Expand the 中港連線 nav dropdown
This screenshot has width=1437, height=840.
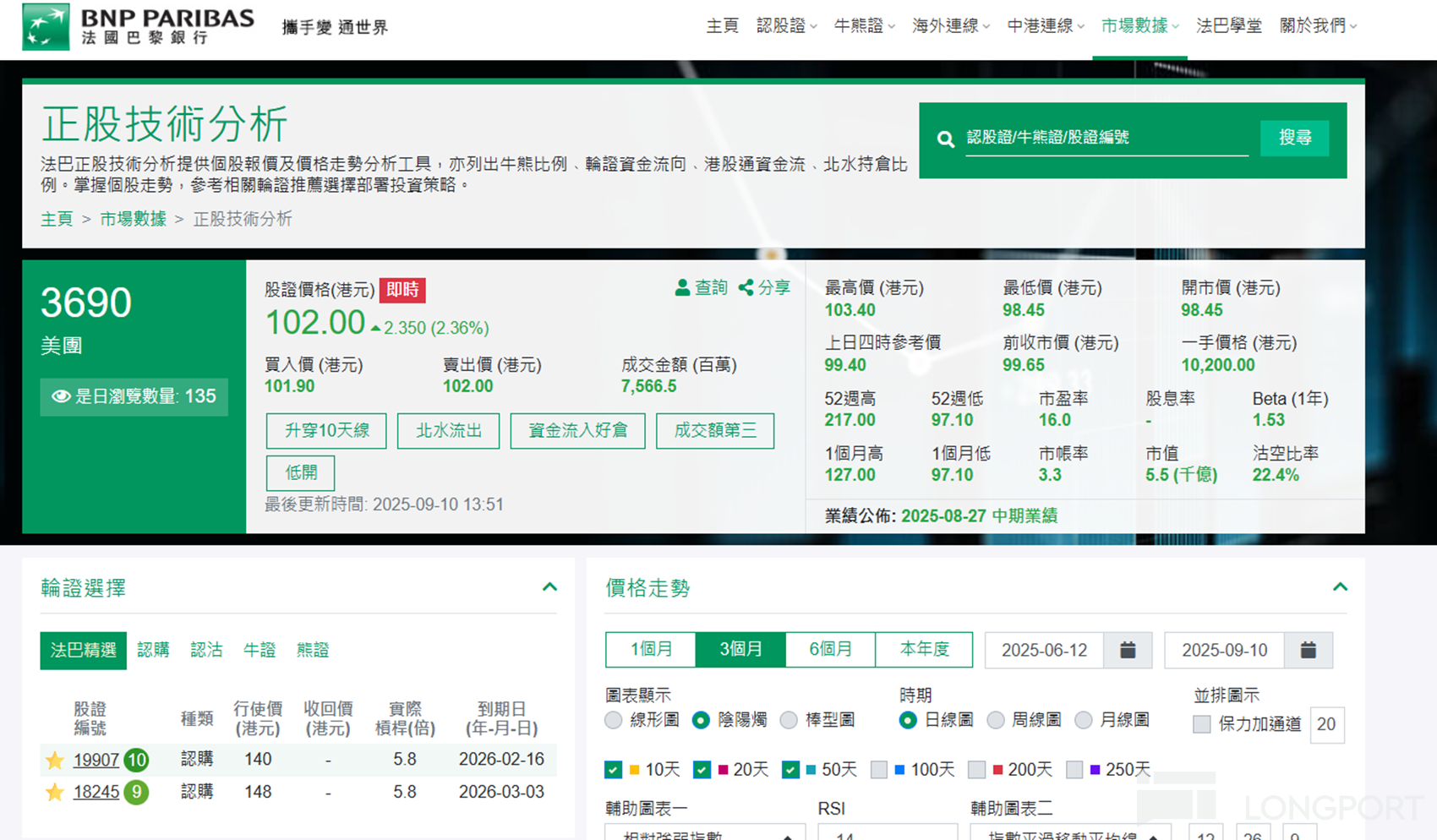click(x=1046, y=26)
